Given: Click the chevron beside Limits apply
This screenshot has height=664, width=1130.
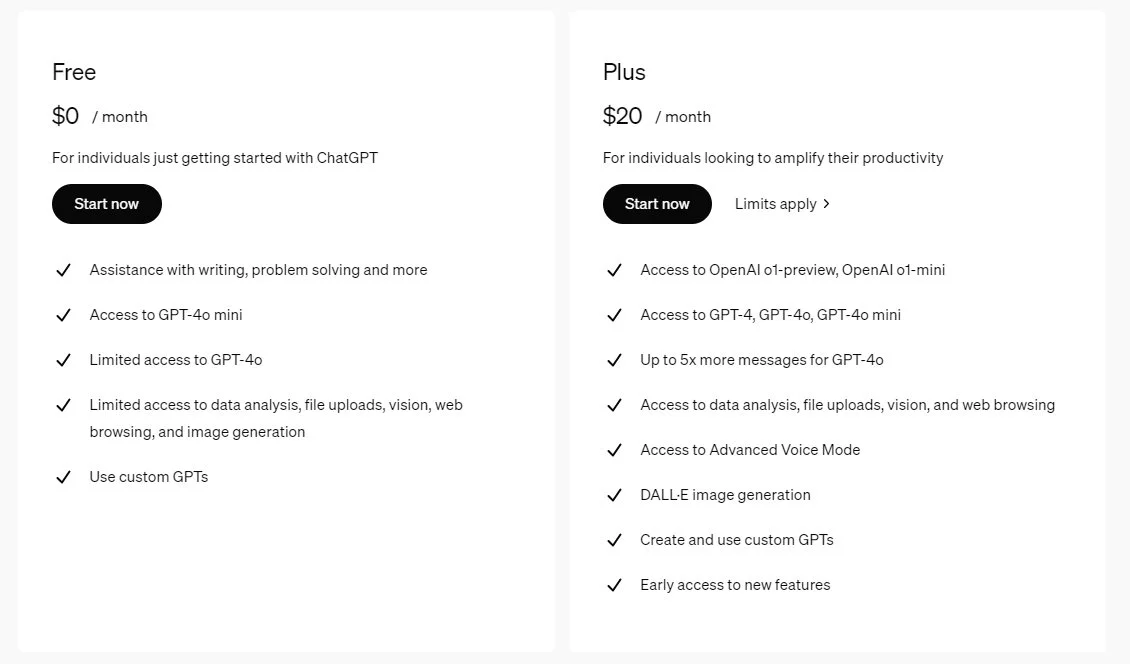Looking at the screenshot, I should [827, 204].
